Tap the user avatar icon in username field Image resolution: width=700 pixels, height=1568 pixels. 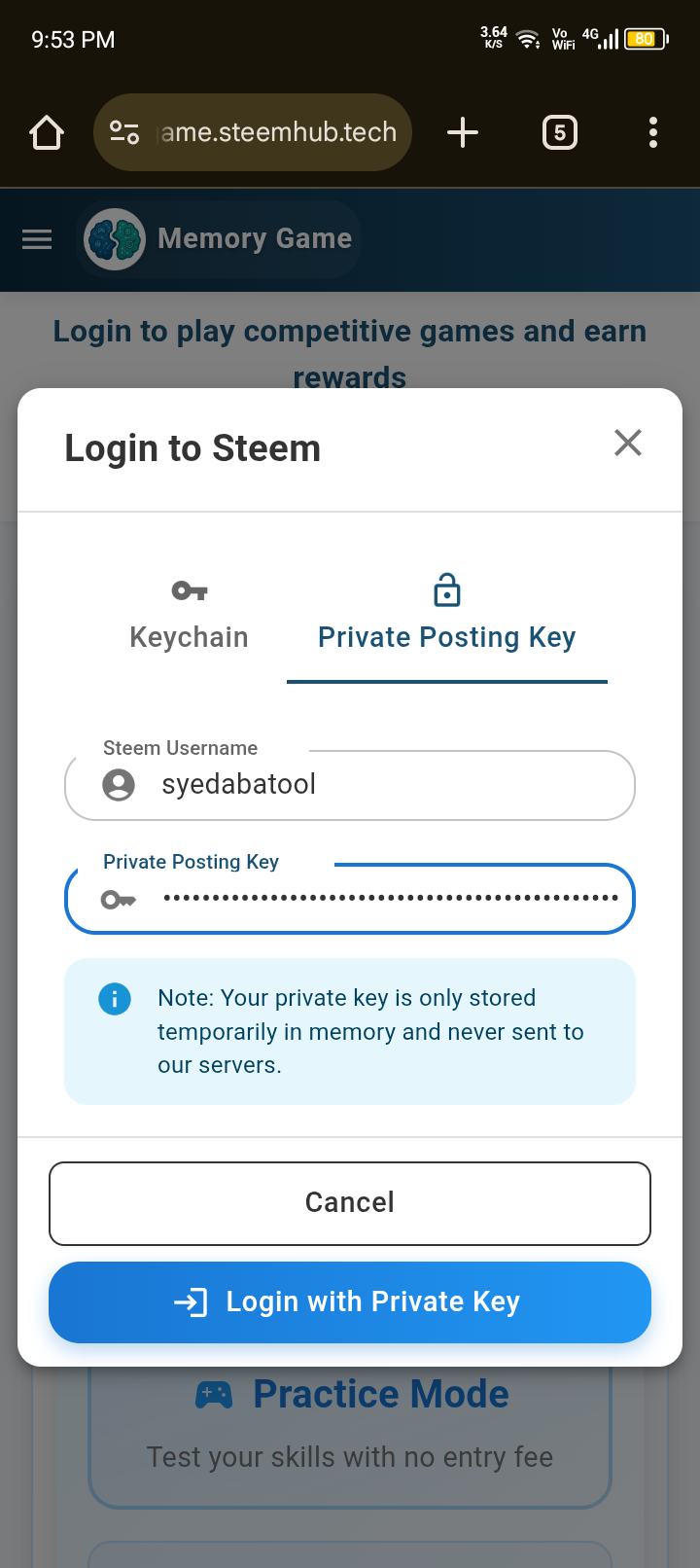point(119,785)
